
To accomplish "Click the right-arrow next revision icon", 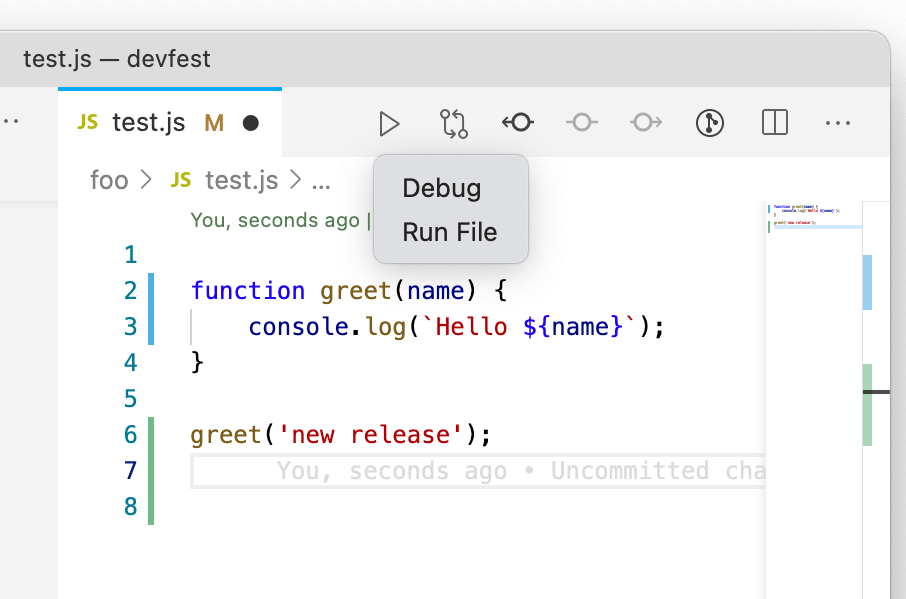I will tap(645, 123).
